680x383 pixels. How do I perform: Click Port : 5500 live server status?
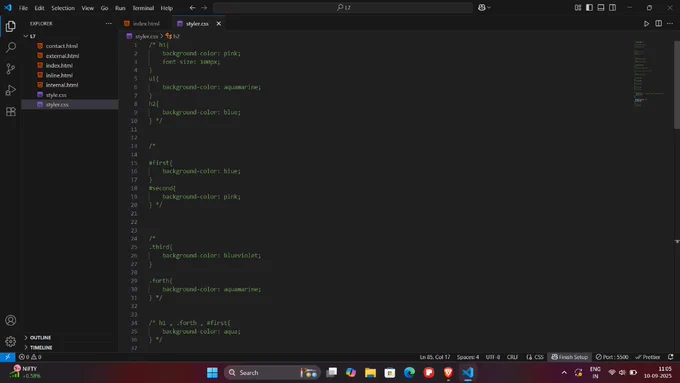(612, 357)
